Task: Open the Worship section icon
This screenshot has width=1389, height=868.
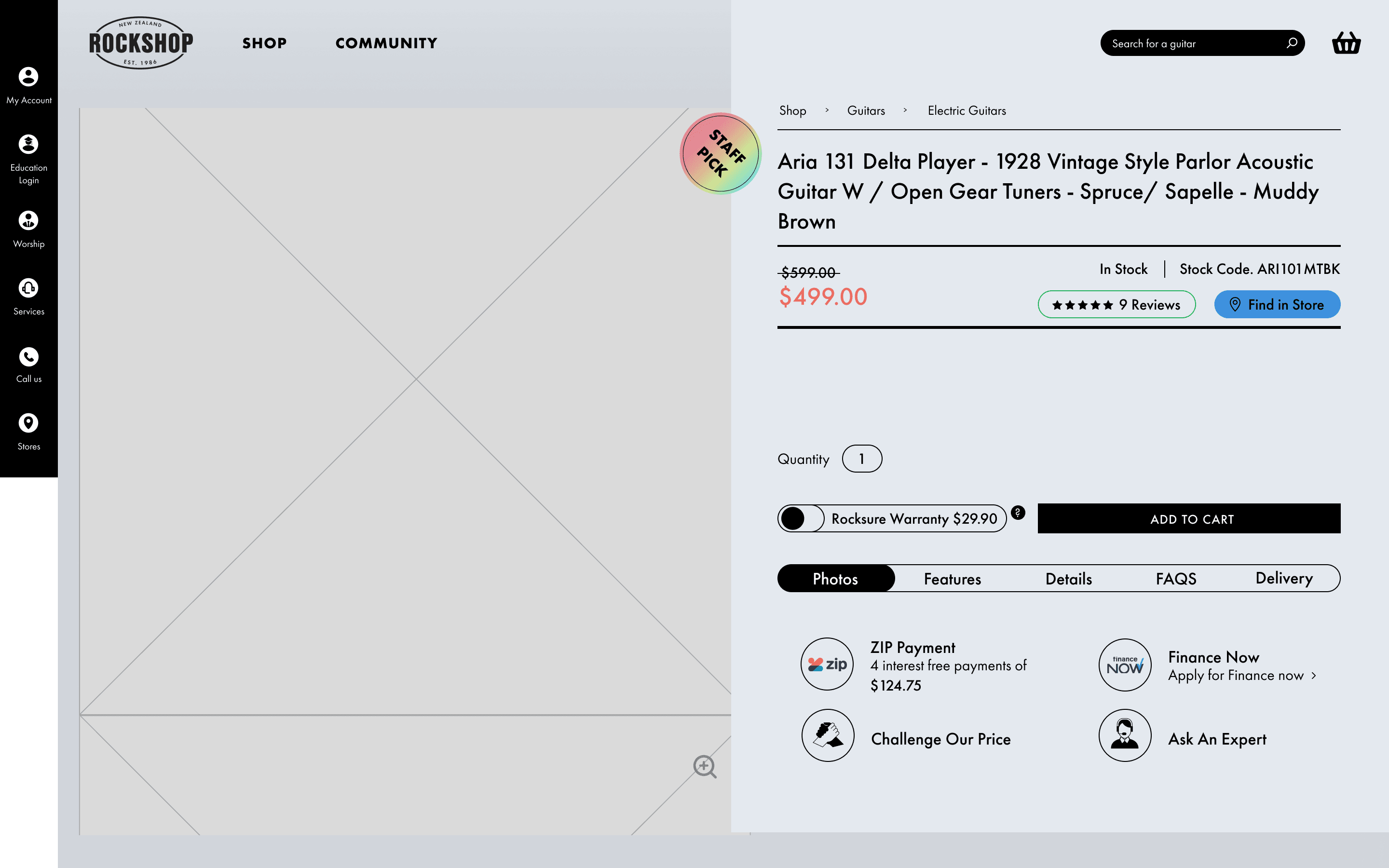Action: (28, 220)
